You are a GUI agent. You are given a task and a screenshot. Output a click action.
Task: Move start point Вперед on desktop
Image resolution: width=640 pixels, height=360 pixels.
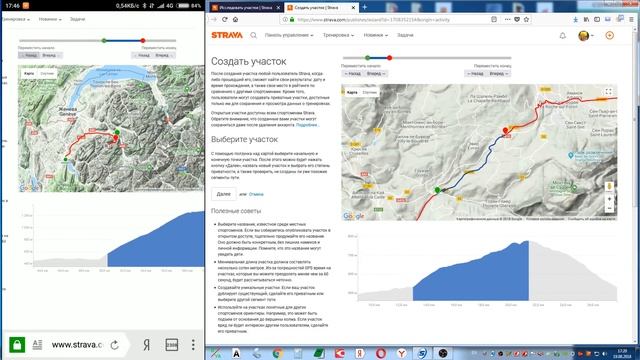point(376,73)
